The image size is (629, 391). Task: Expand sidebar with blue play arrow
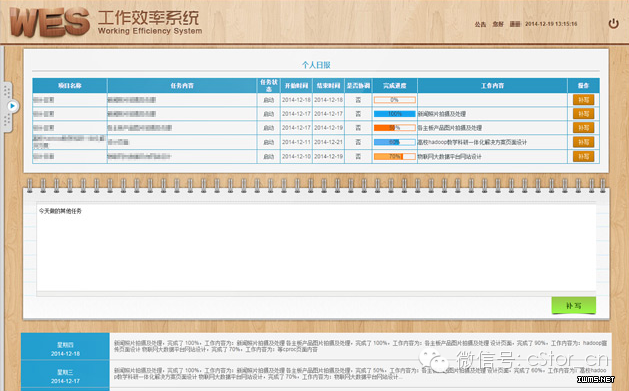(x=12, y=106)
